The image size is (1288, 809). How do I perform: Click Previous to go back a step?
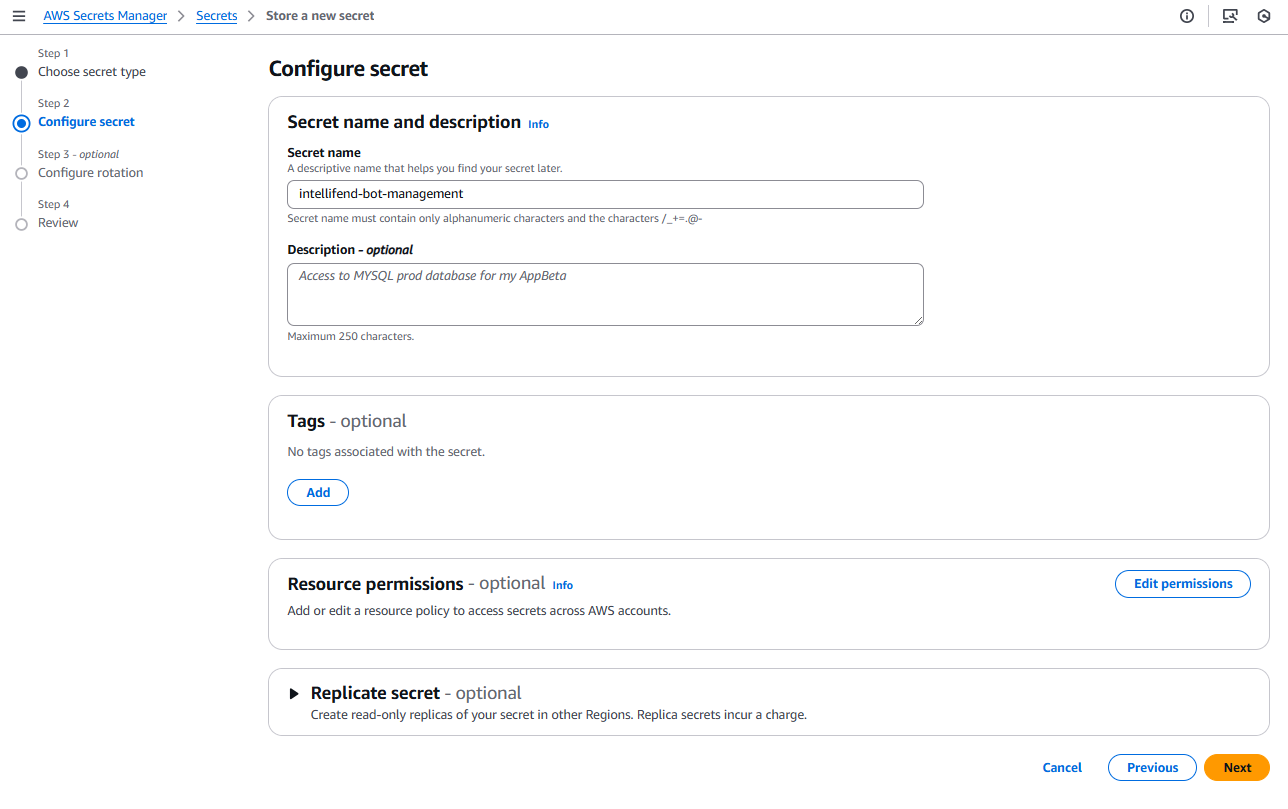click(1151, 767)
